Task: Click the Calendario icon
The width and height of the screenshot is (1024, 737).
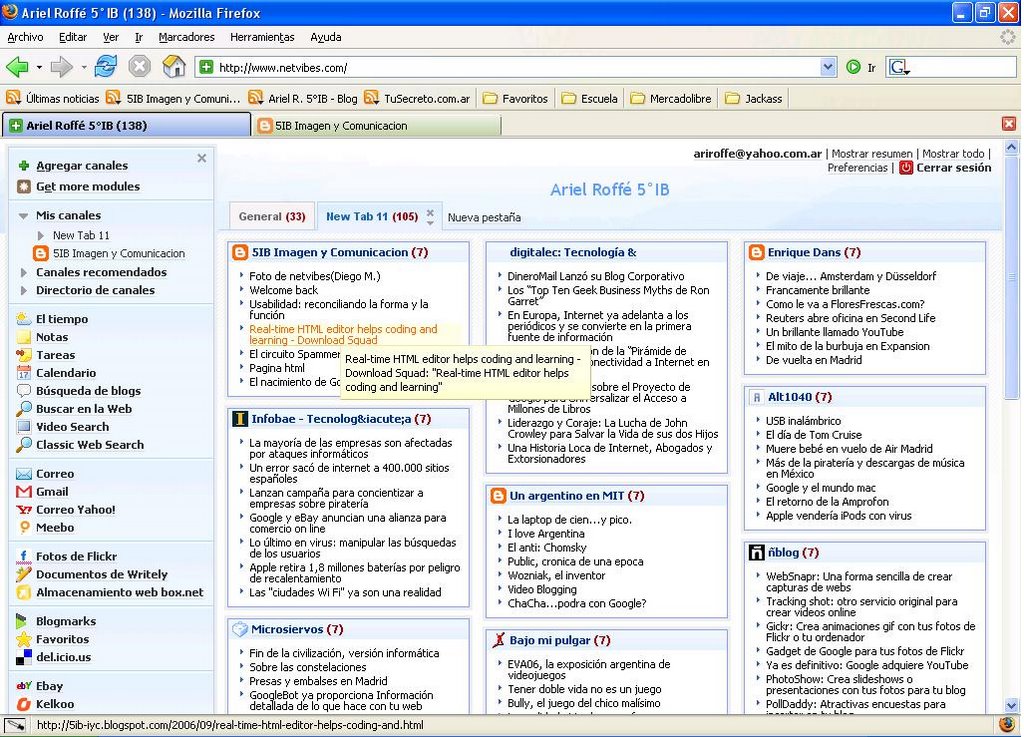Action: (x=24, y=373)
